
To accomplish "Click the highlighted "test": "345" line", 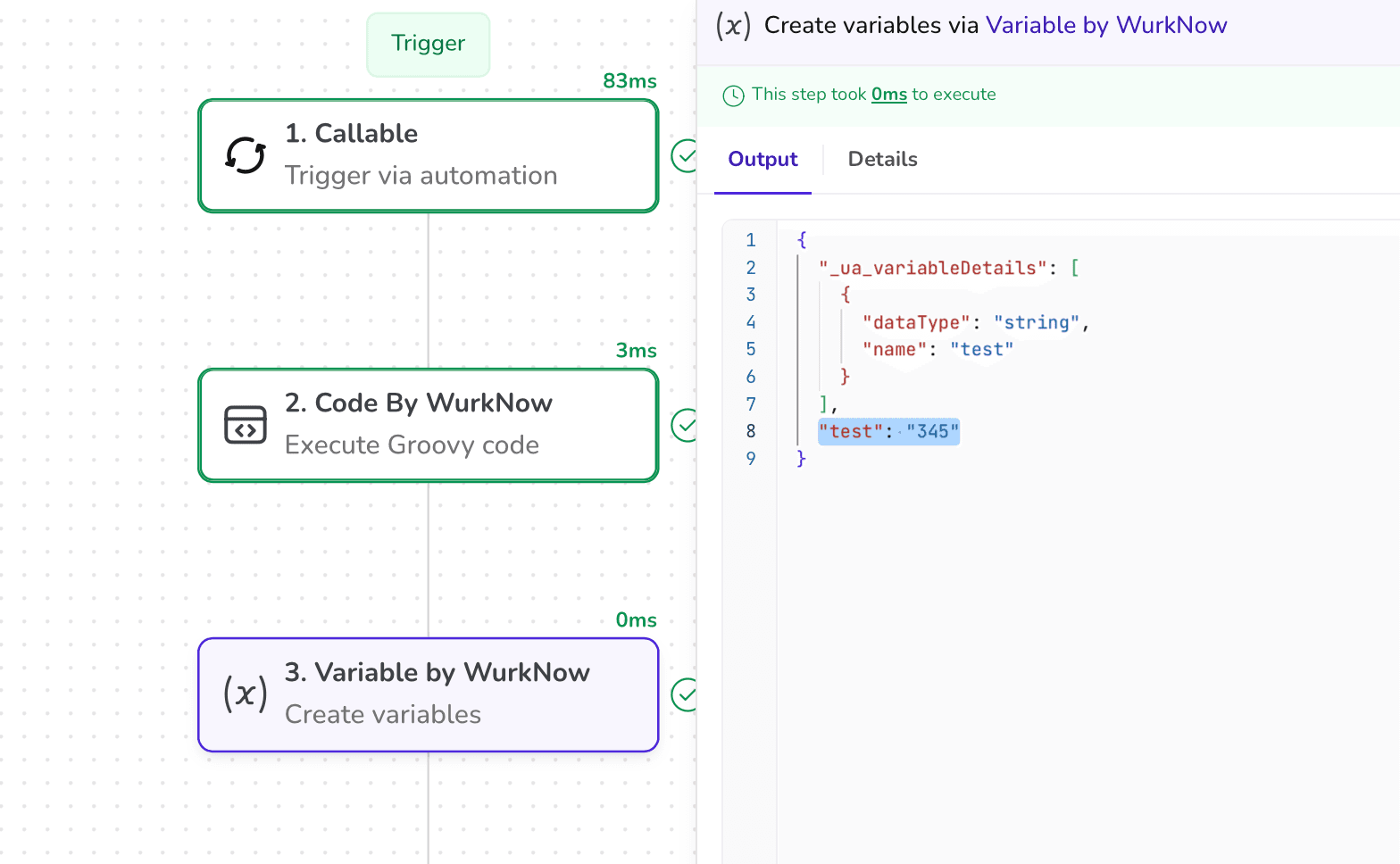I will [888, 432].
